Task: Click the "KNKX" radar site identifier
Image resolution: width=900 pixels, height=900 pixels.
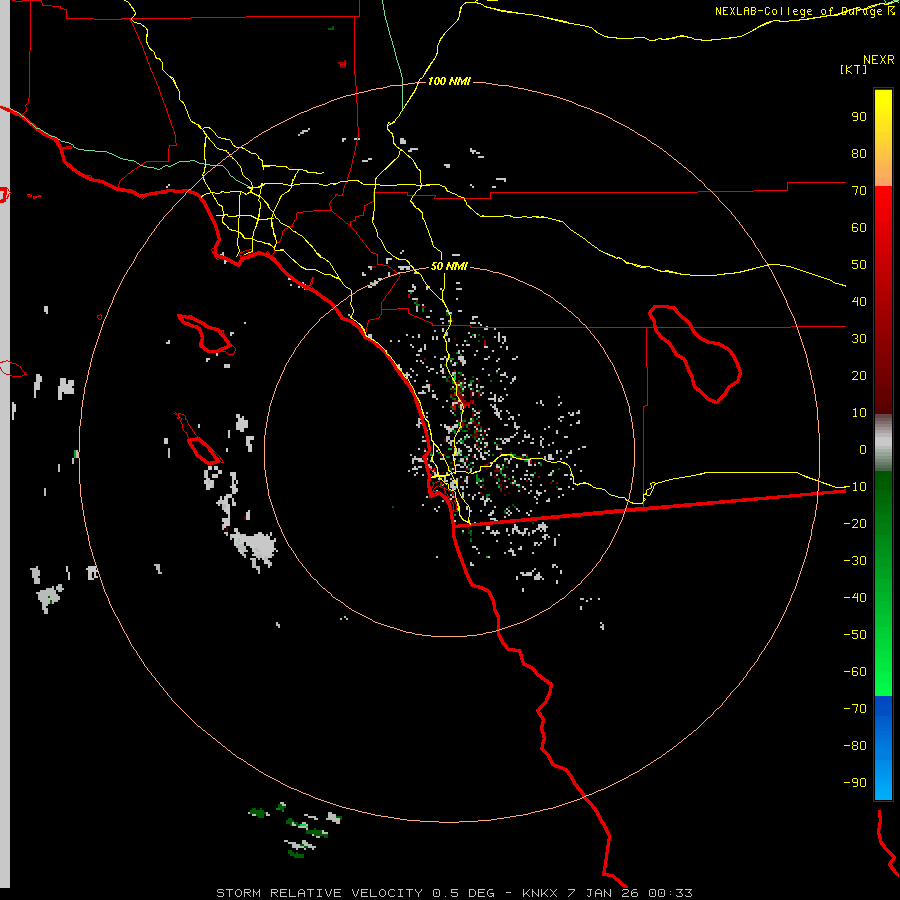Action: coord(540,893)
